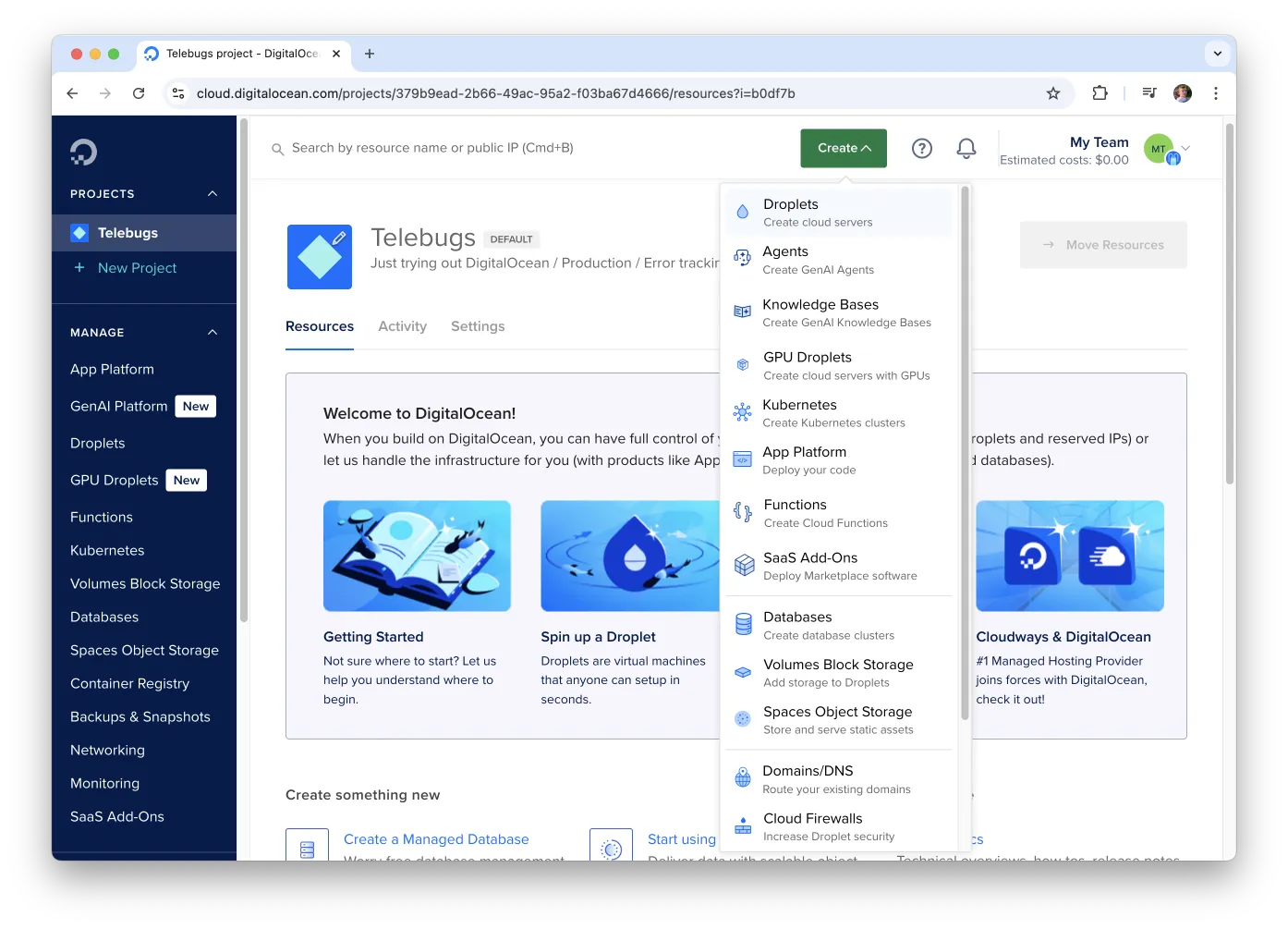Open the Cloud Firewalls option
Viewport: 1288px width, 929px height.
point(811,825)
